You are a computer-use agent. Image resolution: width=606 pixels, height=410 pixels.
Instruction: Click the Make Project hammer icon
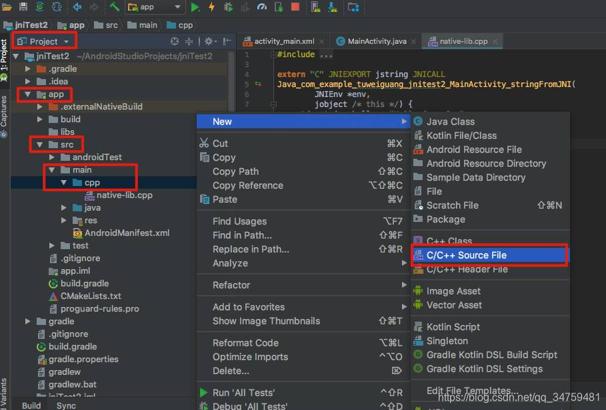114,7
